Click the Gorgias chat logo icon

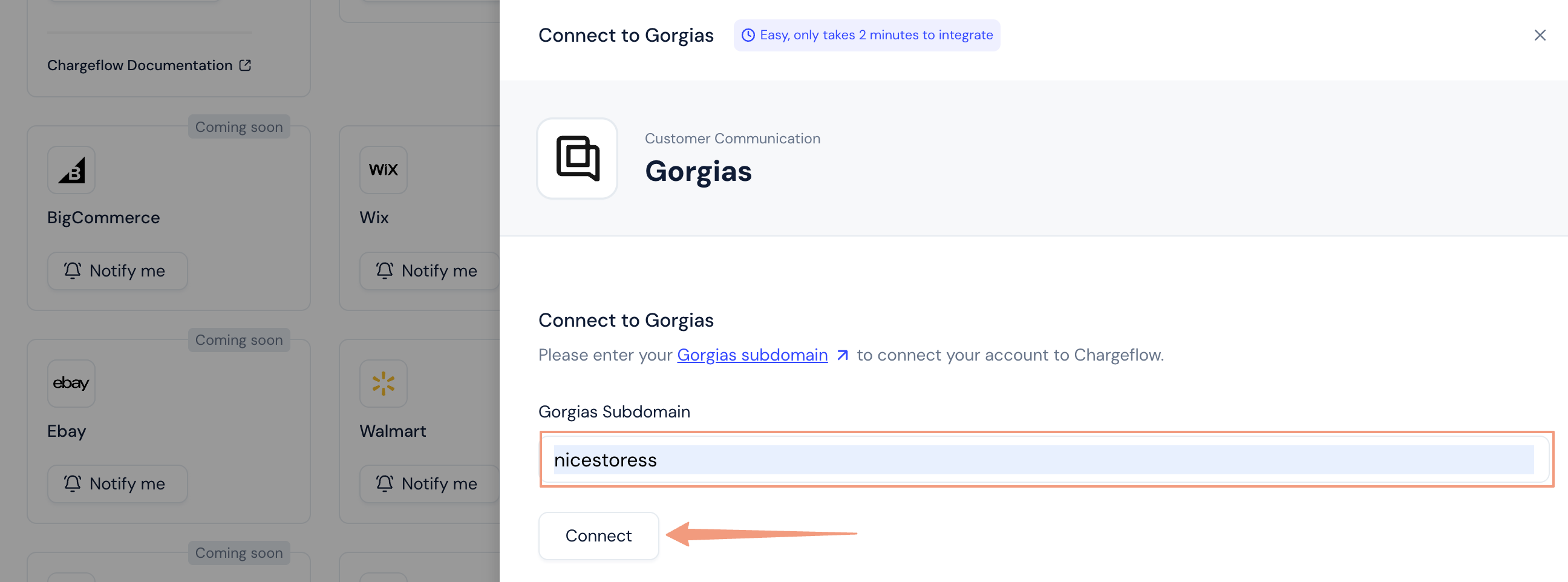pyautogui.click(x=577, y=159)
